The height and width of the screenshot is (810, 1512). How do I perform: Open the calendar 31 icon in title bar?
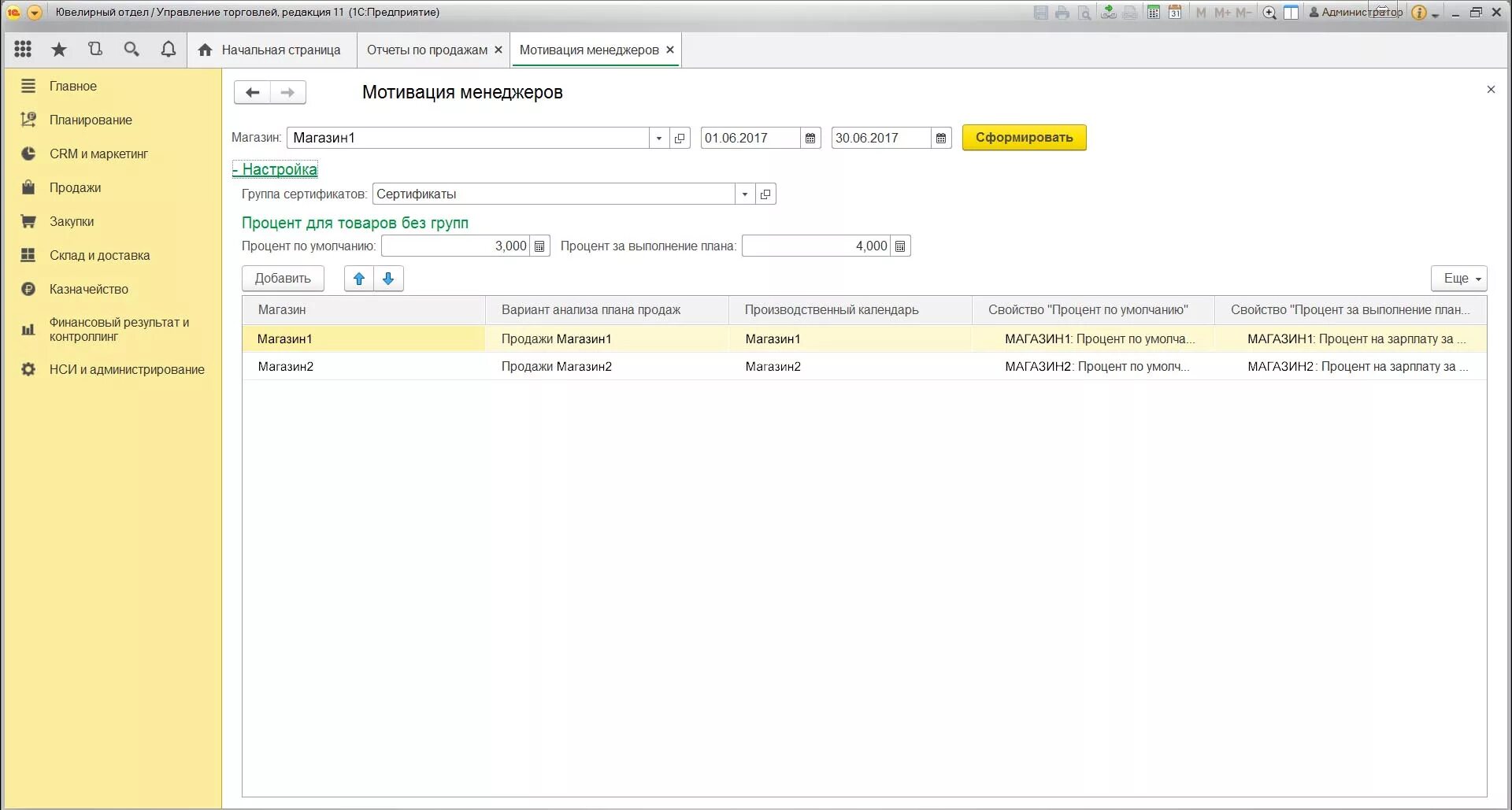(1175, 13)
